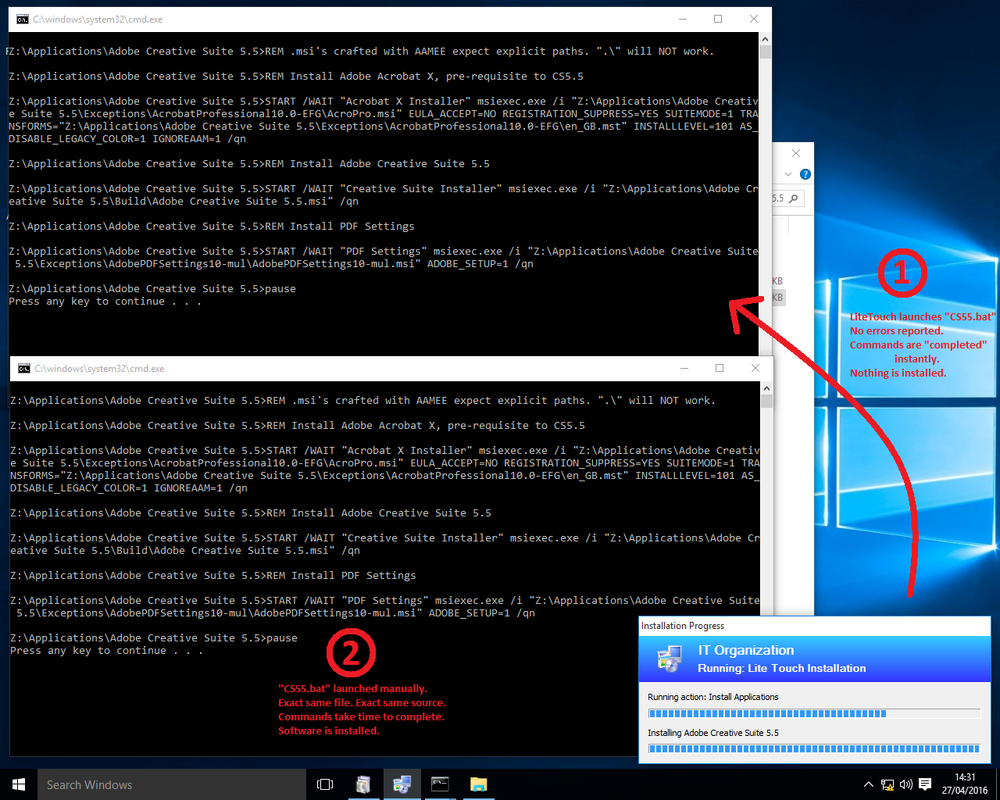Image resolution: width=1000 pixels, height=800 pixels.
Task: Open the Action Center notifications icon
Action: tap(925, 785)
